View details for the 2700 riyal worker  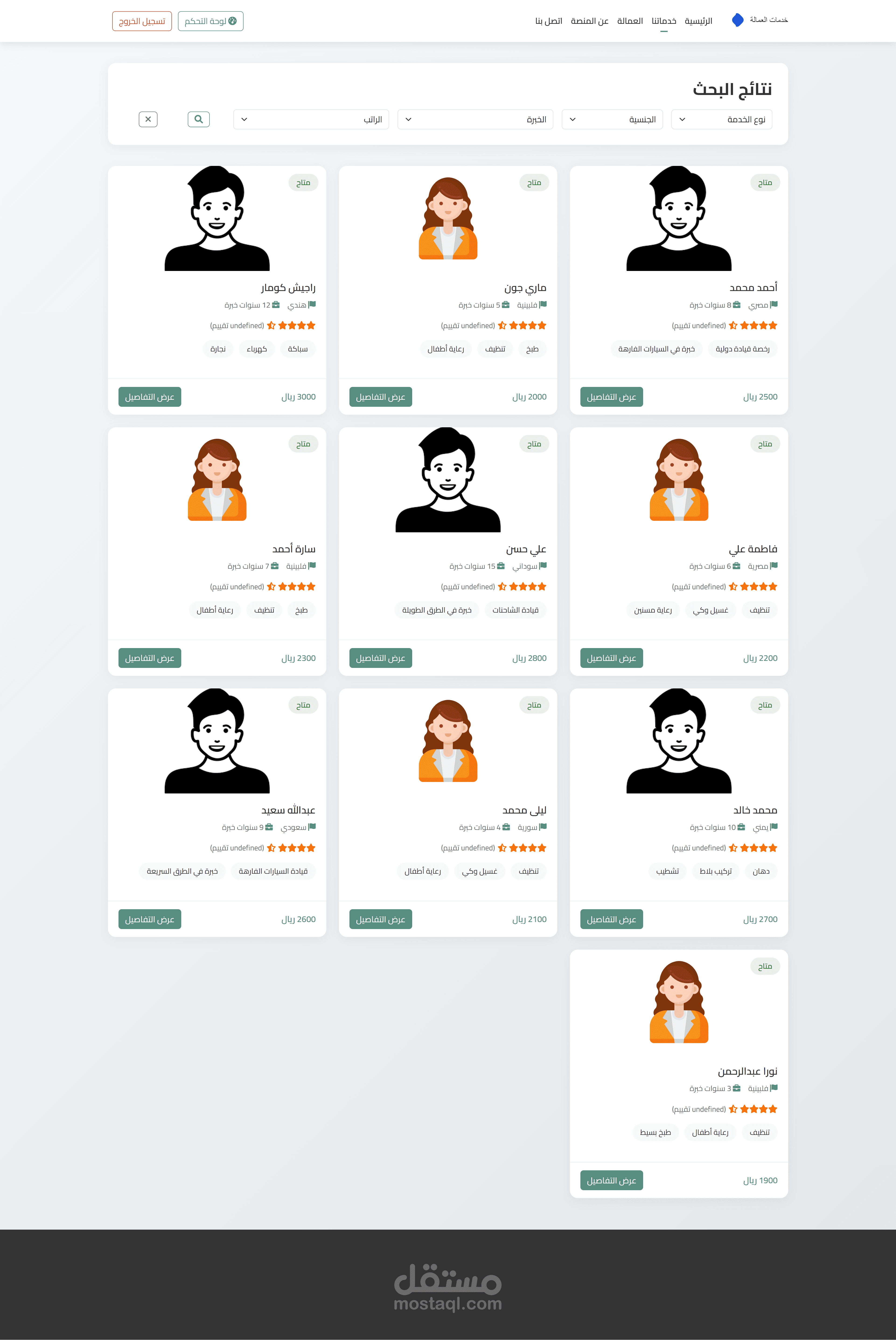(x=611, y=919)
